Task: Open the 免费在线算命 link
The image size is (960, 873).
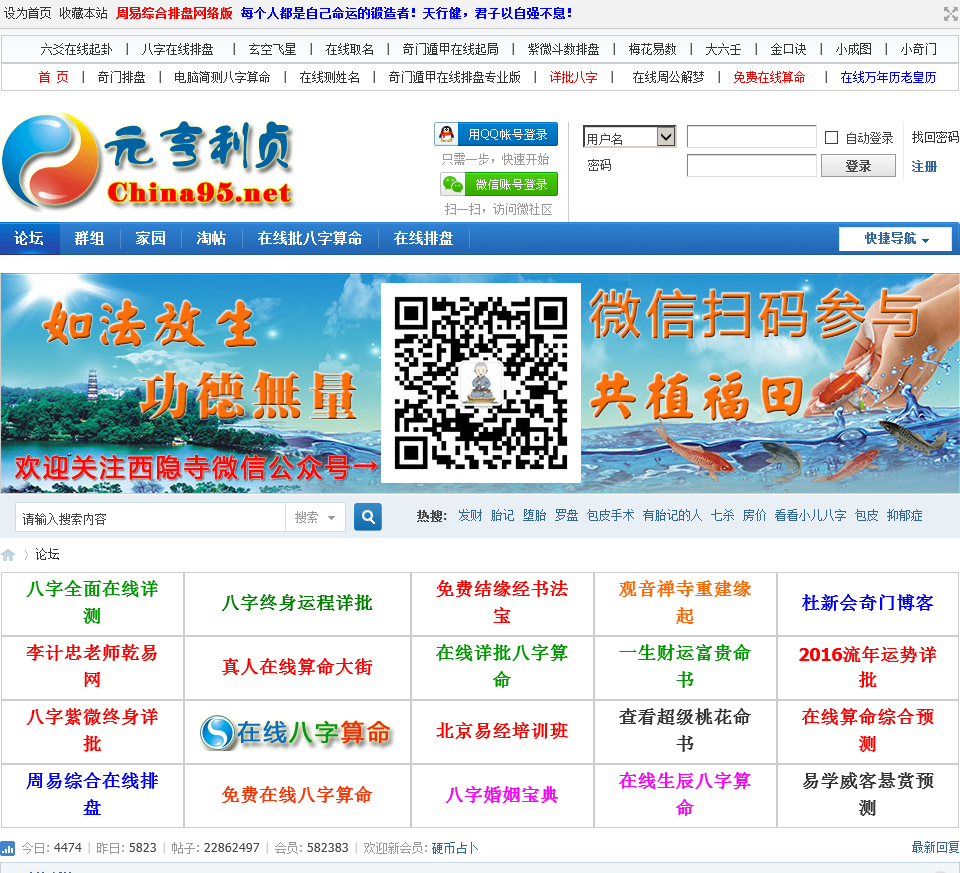Action: [770, 77]
